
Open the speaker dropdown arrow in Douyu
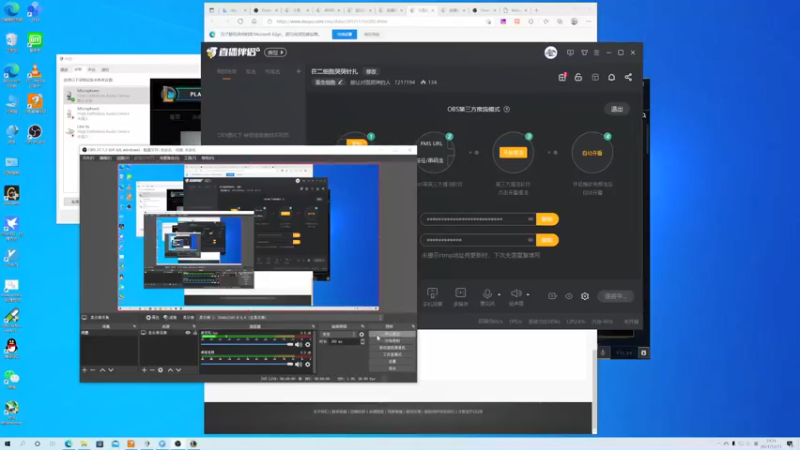pyautogui.click(x=528, y=294)
